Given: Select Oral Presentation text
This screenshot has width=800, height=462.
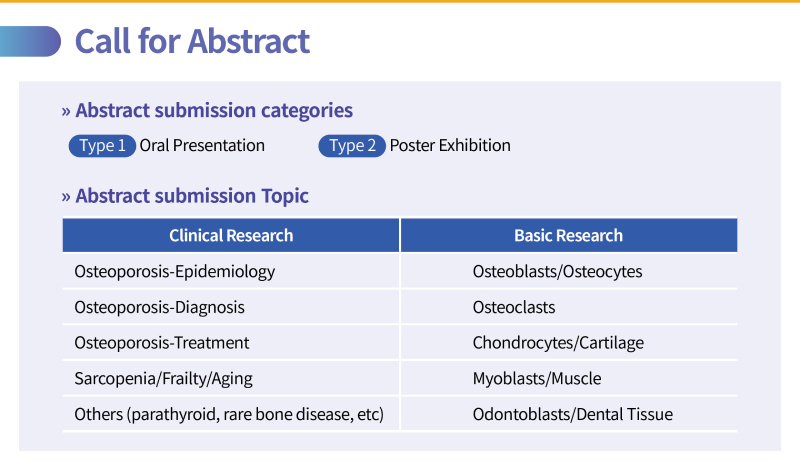Looking at the screenshot, I should 202,146.
